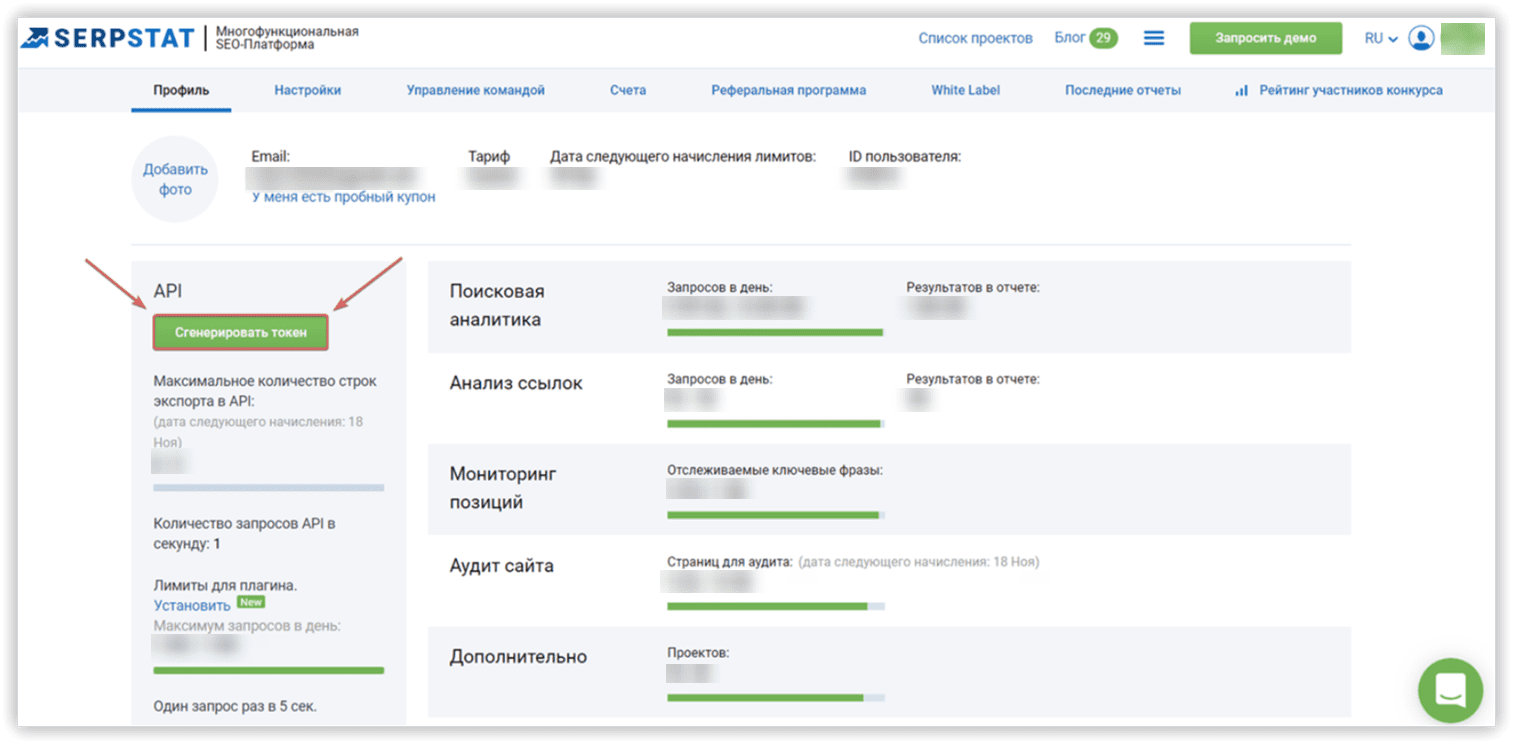
Task: Open the Последние отчеты tab
Action: point(1123,90)
